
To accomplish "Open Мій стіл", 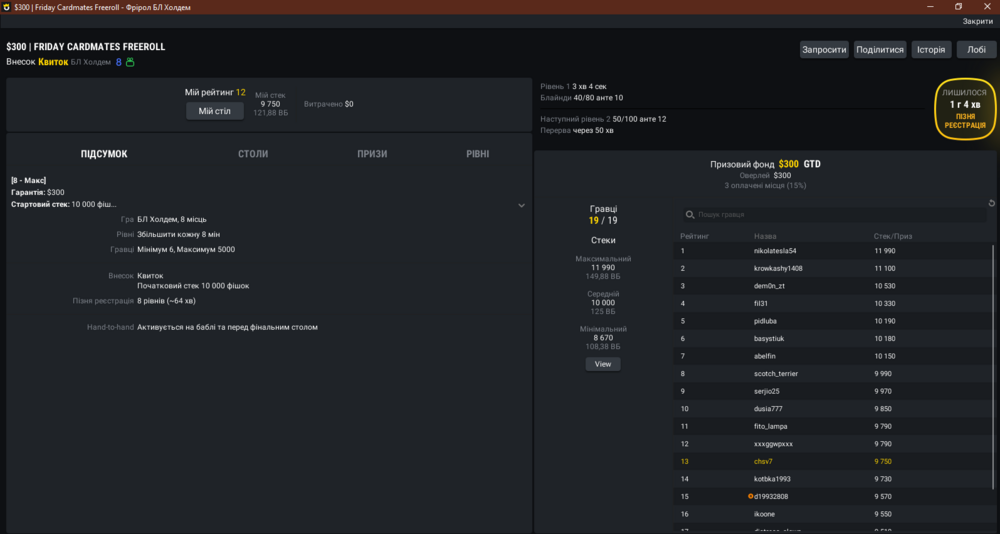I will (215, 112).
